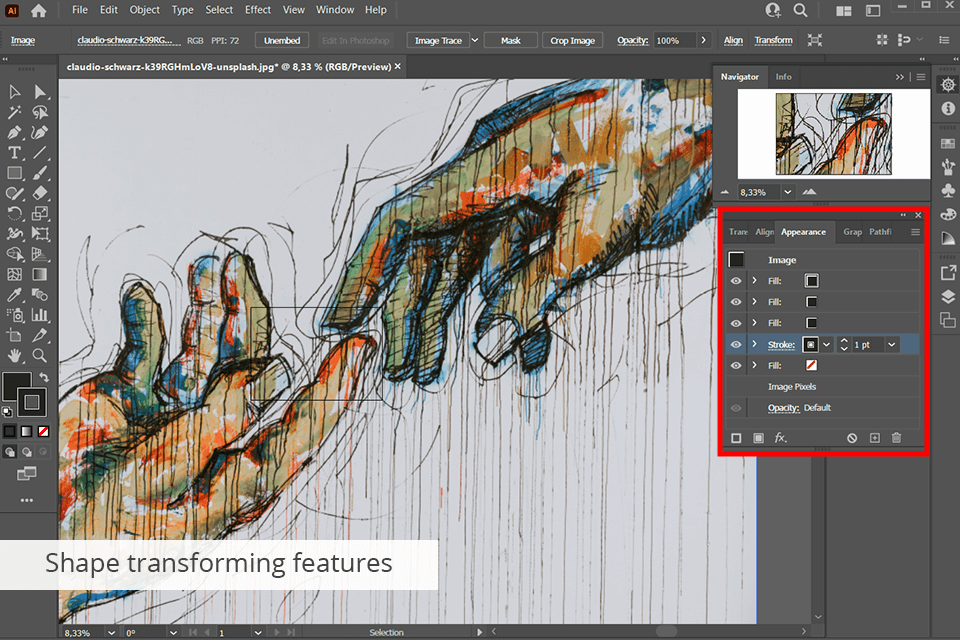Toggle eye of the Fill row with the red-slash swatch

coord(736,365)
